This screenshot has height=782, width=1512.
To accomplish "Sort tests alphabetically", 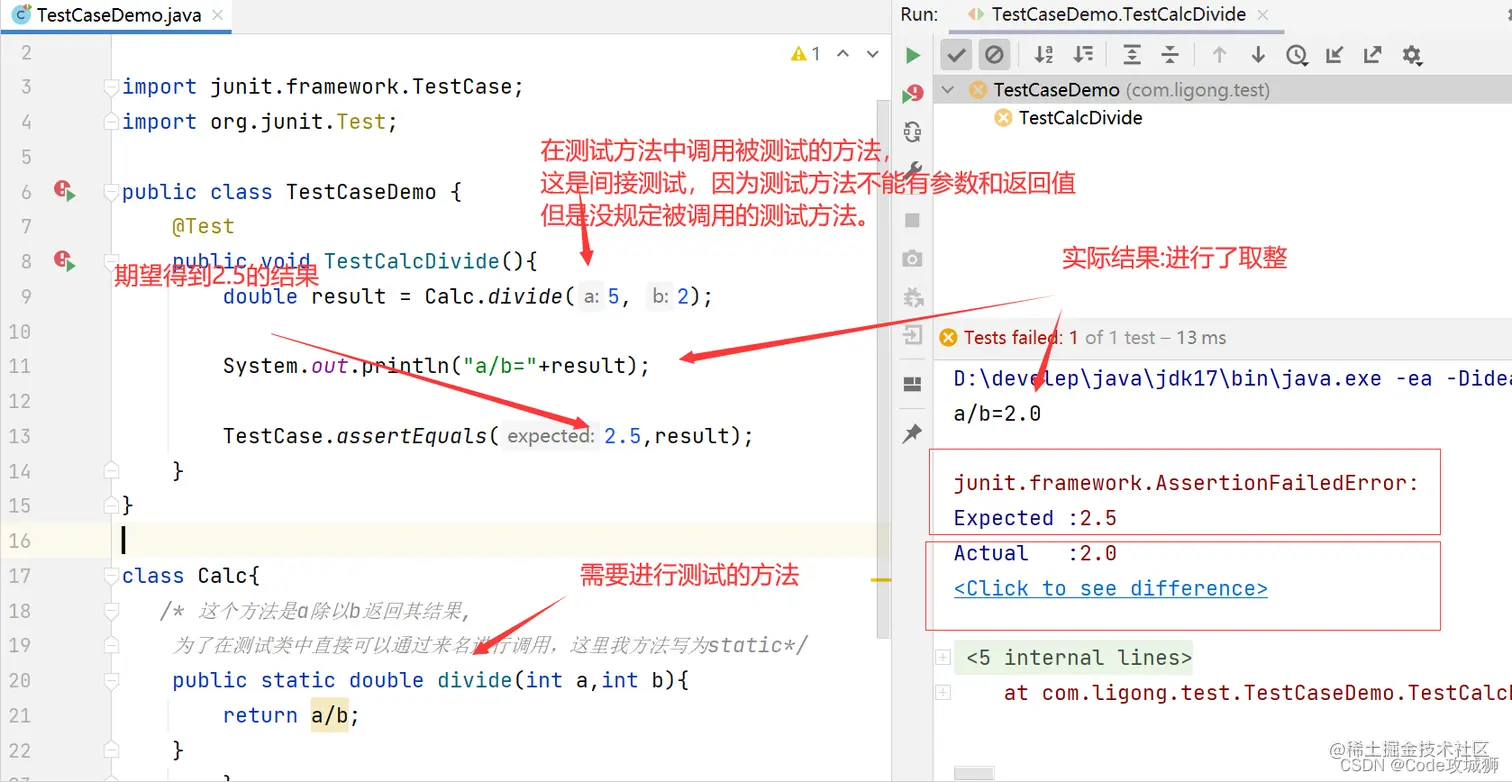I will click(1044, 55).
